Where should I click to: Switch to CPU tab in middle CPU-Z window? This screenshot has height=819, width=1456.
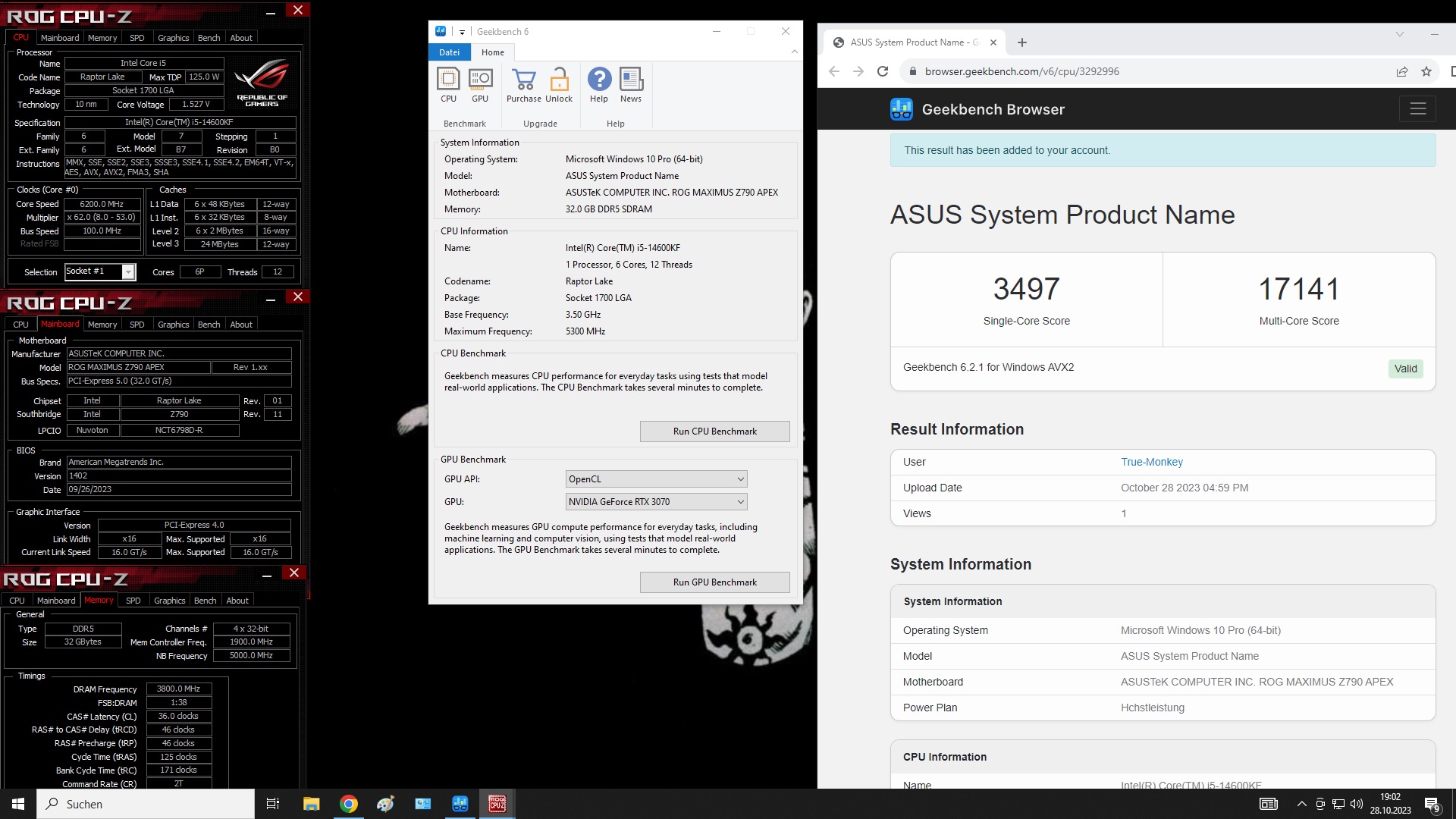coord(20,325)
